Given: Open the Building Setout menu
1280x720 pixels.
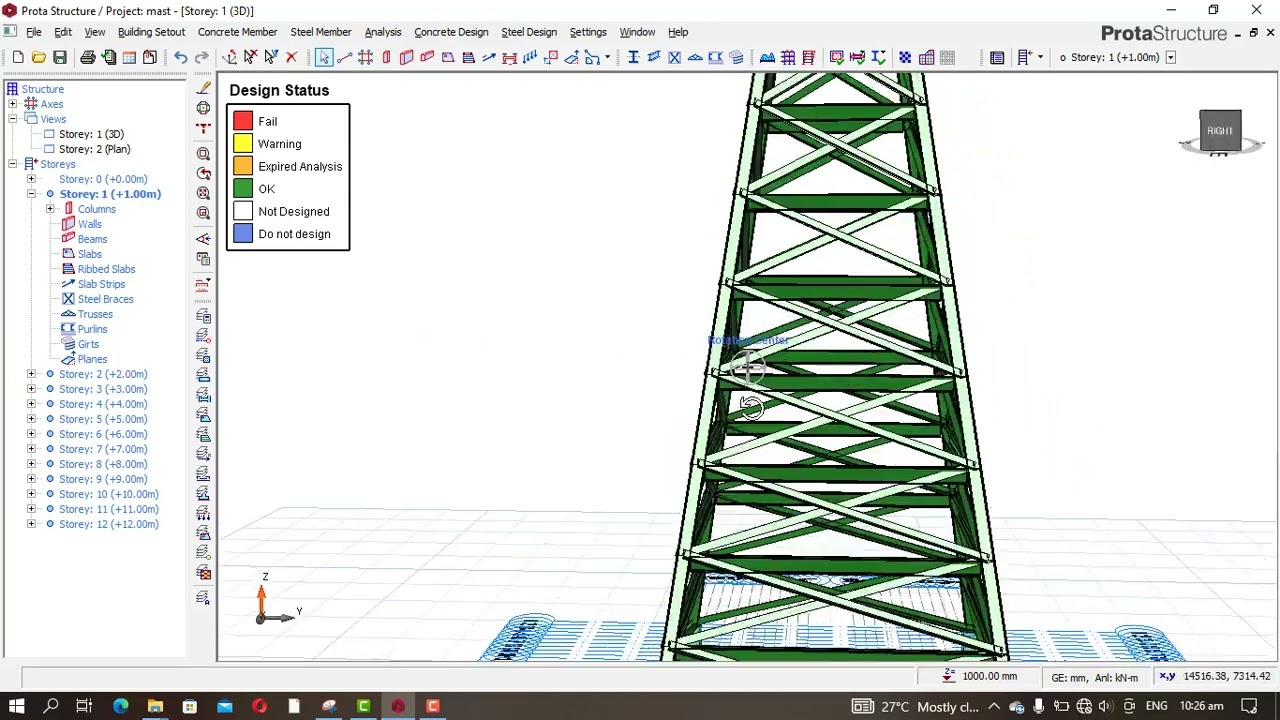Looking at the screenshot, I should tap(151, 32).
